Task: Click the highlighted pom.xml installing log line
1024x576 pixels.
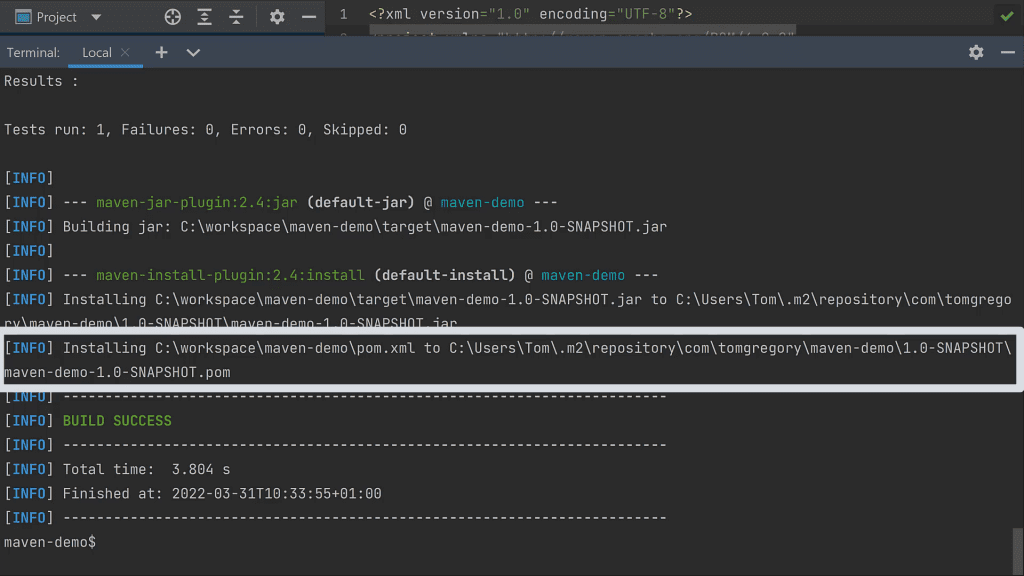Action: point(510,359)
